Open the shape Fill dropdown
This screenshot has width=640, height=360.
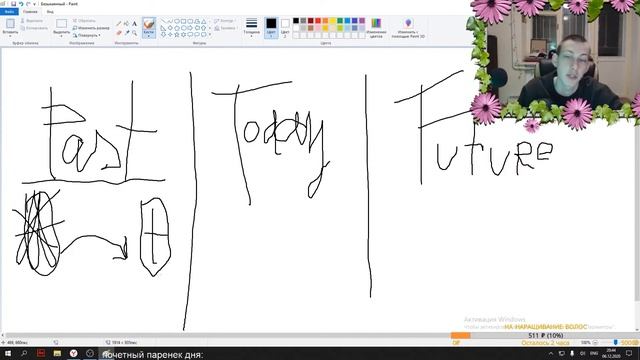click(x=225, y=28)
